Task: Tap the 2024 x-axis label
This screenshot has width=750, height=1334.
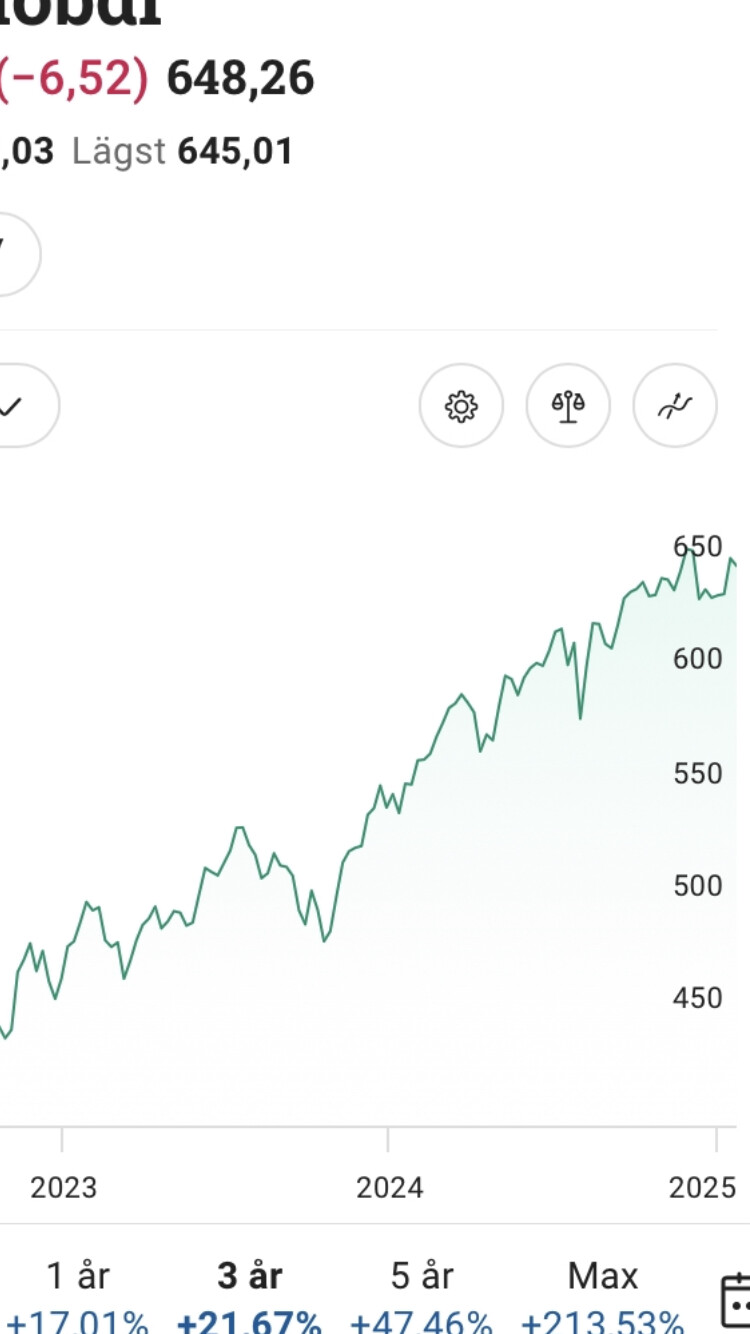Action: coord(390,1188)
